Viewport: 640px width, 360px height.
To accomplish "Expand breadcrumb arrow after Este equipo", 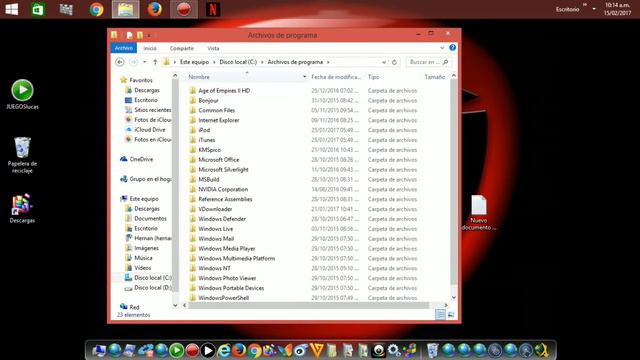I will pyautogui.click(x=214, y=62).
